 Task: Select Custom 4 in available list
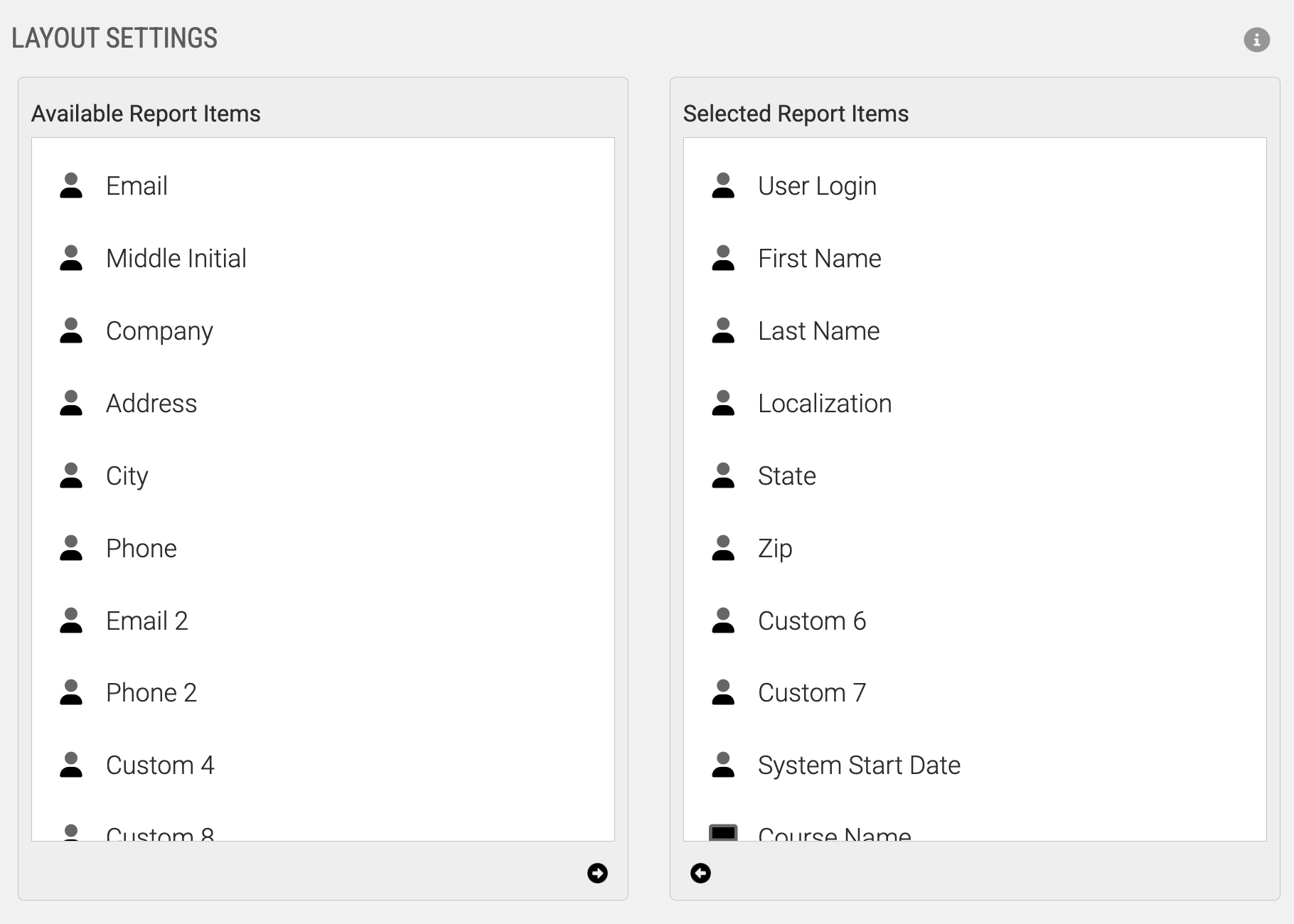click(160, 765)
